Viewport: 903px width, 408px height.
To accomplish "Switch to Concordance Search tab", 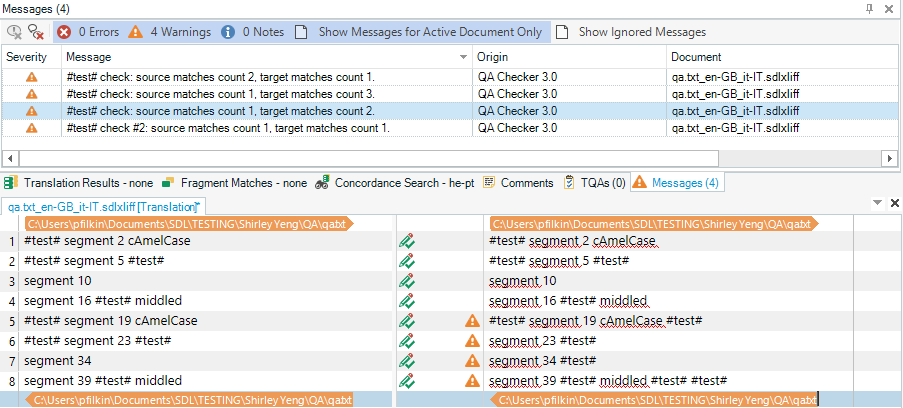I will [x=395, y=183].
